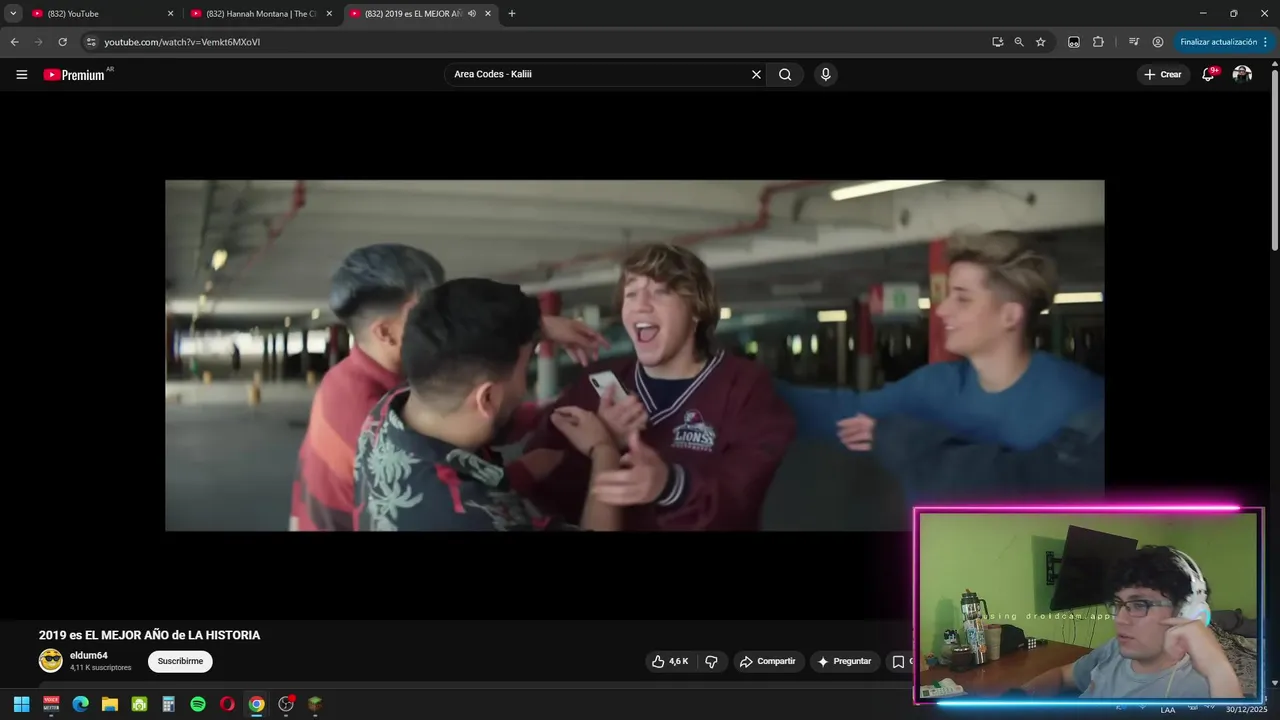Viewport: 1280px width, 720px height.
Task: Close the Hannah Montana tab
Action: point(329,14)
